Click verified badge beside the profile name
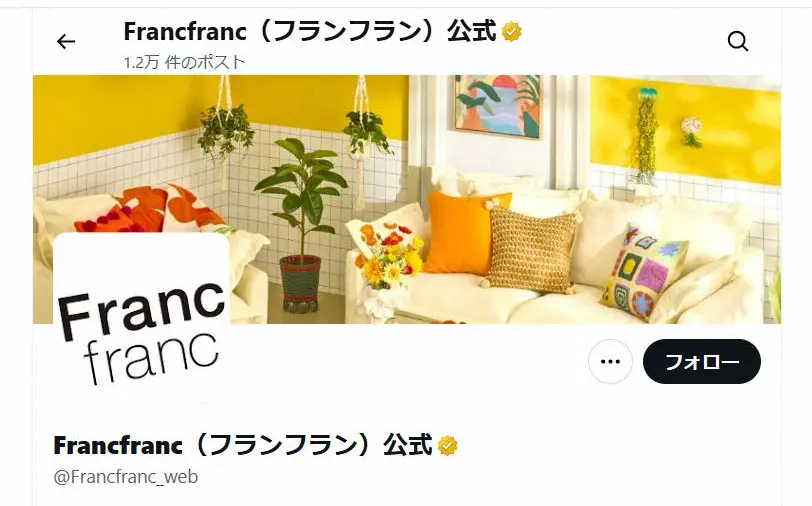Viewport: 812px width, 506px height. (x=447, y=445)
